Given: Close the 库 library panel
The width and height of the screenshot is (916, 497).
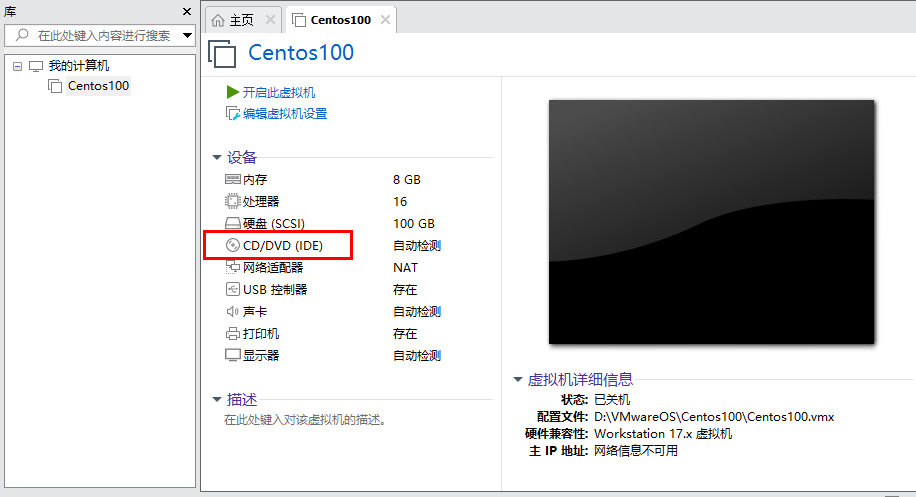Looking at the screenshot, I should pyautogui.click(x=187, y=12).
